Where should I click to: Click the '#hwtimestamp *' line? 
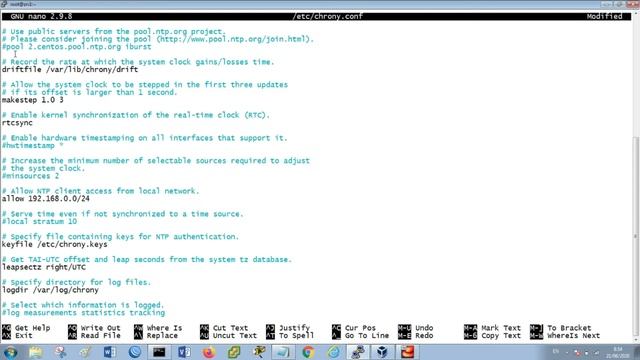pyautogui.click(x=33, y=146)
